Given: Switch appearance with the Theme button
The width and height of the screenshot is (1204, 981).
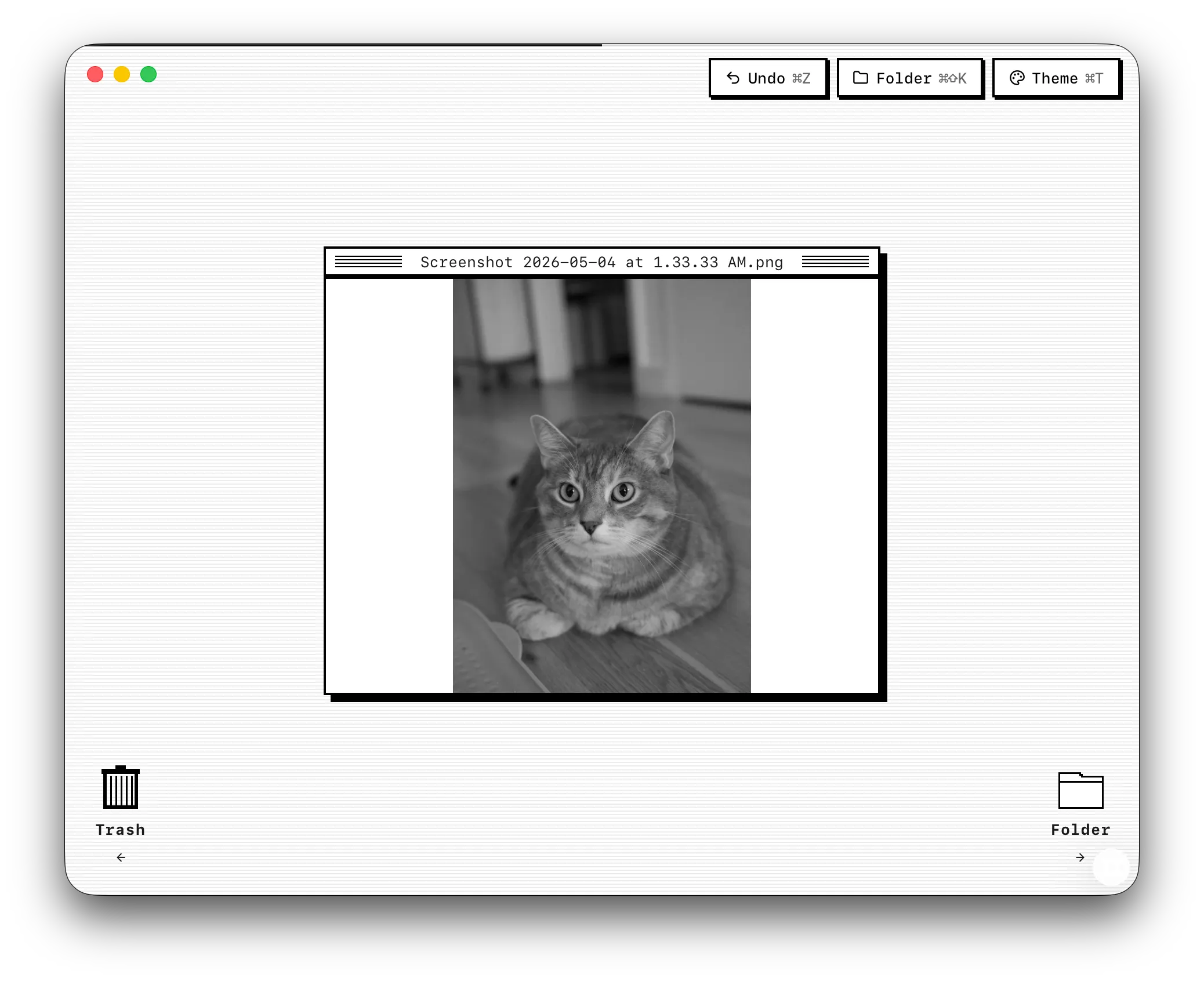Looking at the screenshot, I should point(1056,78).
